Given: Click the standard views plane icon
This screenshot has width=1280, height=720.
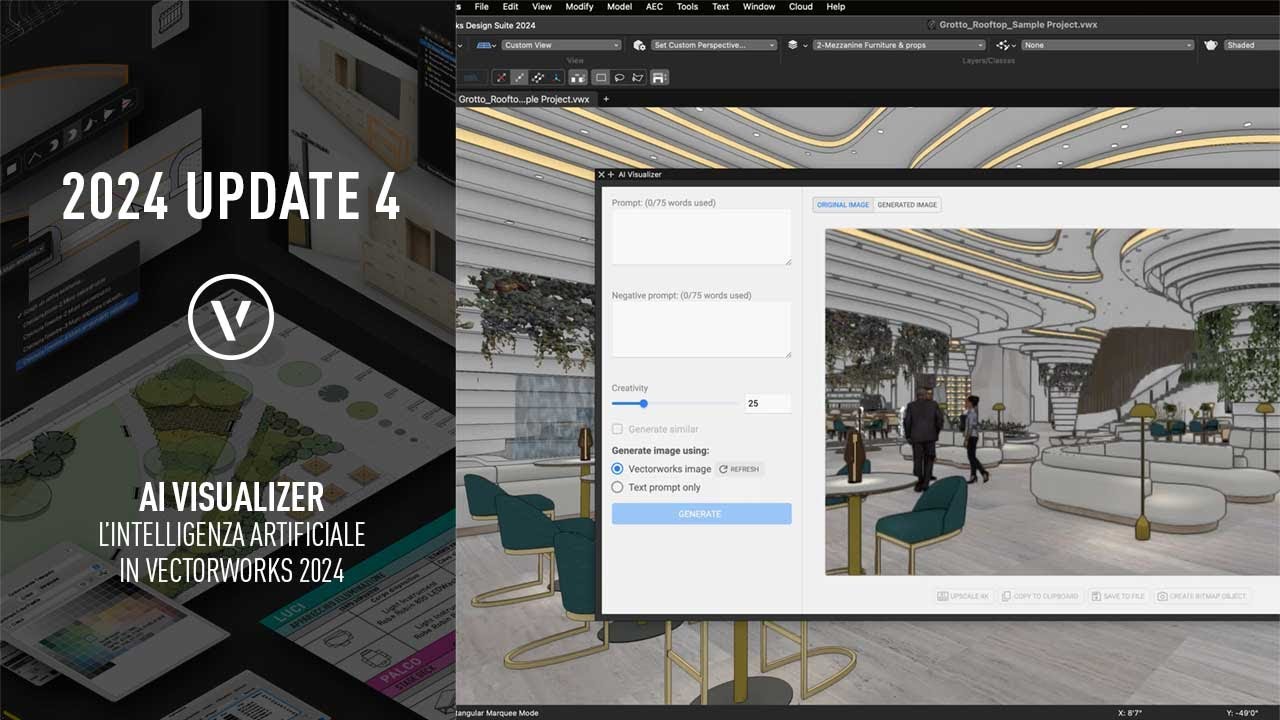Looking at the screenshot, I should (486, 45).
